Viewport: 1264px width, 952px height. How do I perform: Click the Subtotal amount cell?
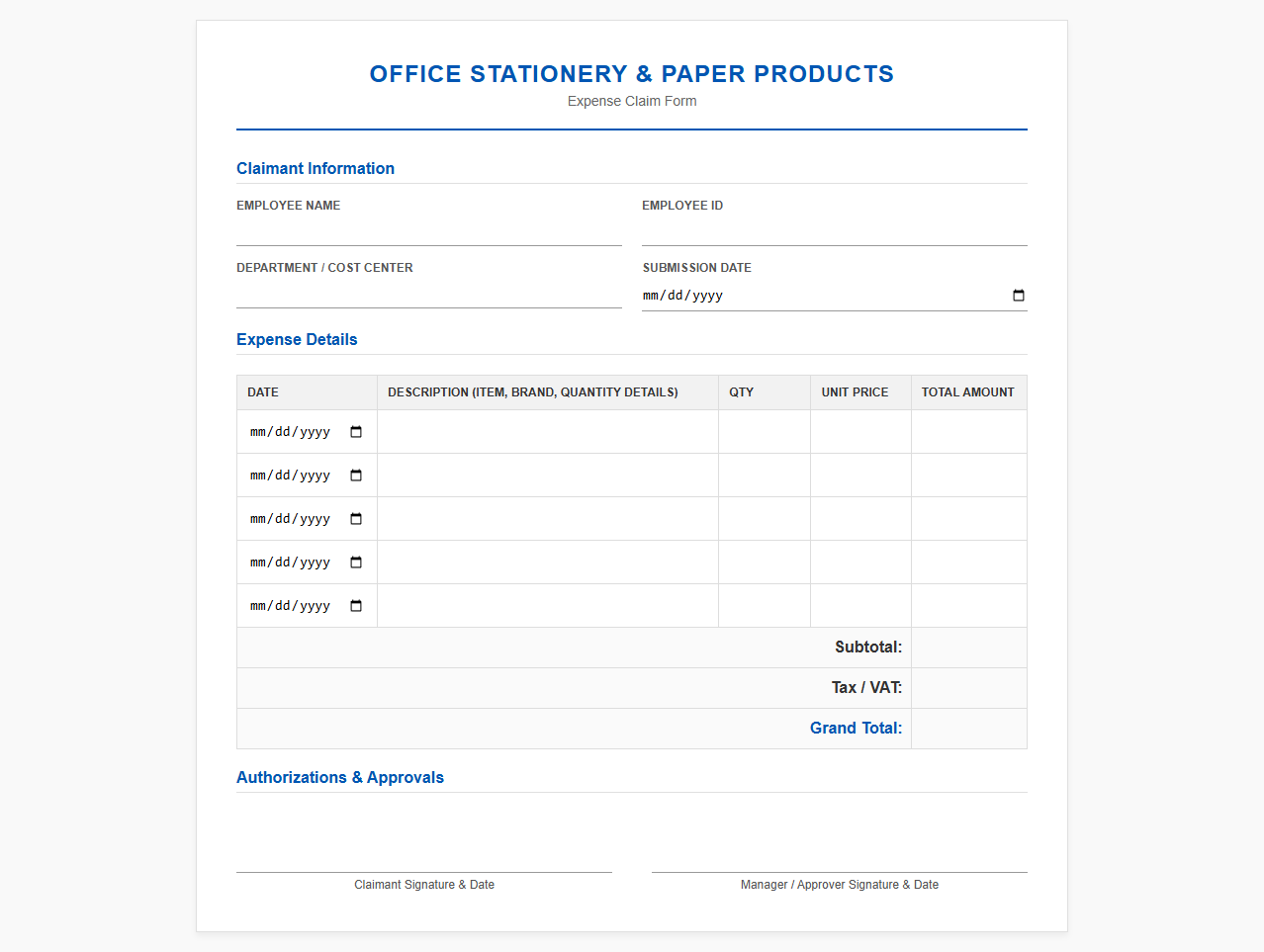[969, 648]
